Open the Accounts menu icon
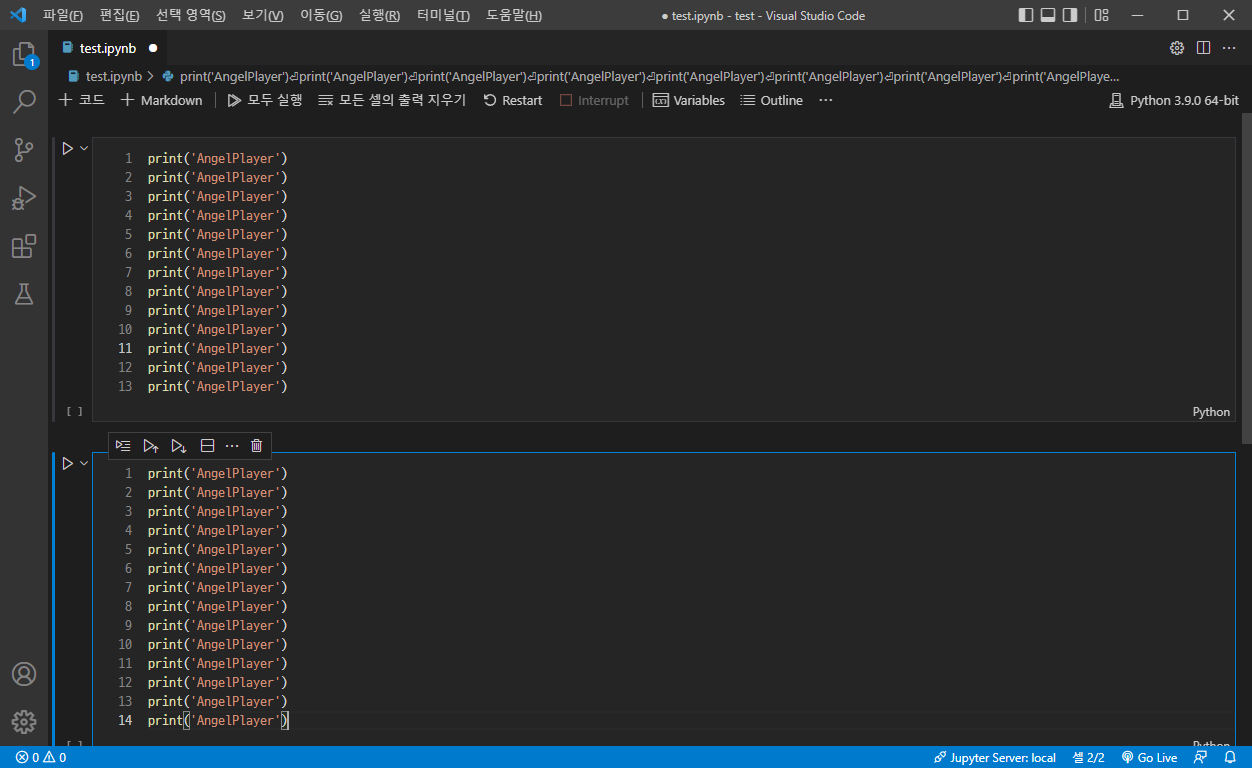The width and height of the screenshot is (1252, 768). (24, 674)
